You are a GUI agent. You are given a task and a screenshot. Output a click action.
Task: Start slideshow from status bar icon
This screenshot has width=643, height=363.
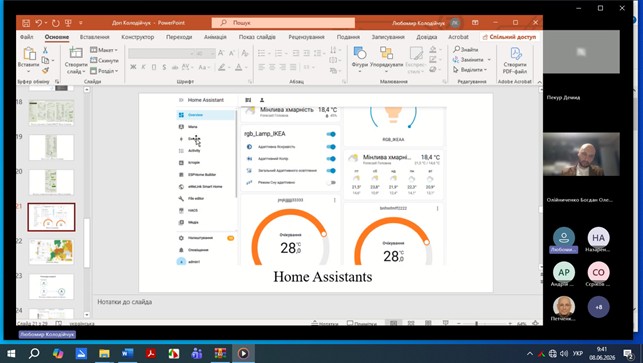coord(445,324)
